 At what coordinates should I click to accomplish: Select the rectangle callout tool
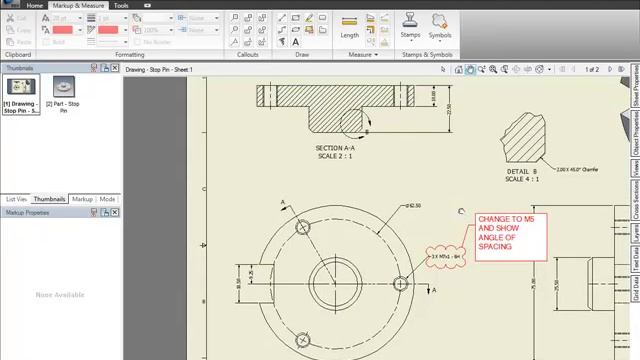point(235,18)
